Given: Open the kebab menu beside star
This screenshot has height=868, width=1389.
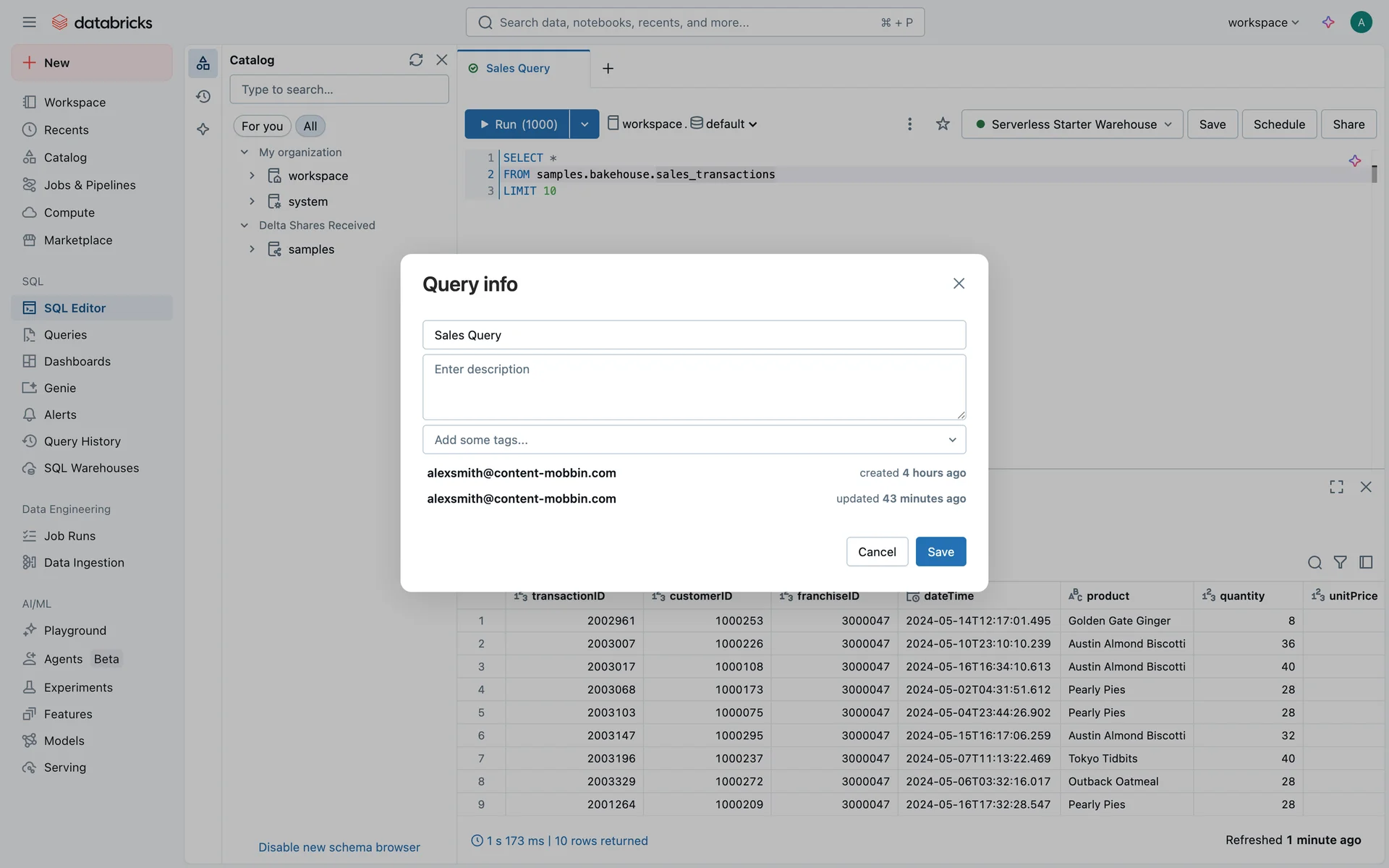Looking at the screenshot, I should pyautogui.click(x=909, y=124).
